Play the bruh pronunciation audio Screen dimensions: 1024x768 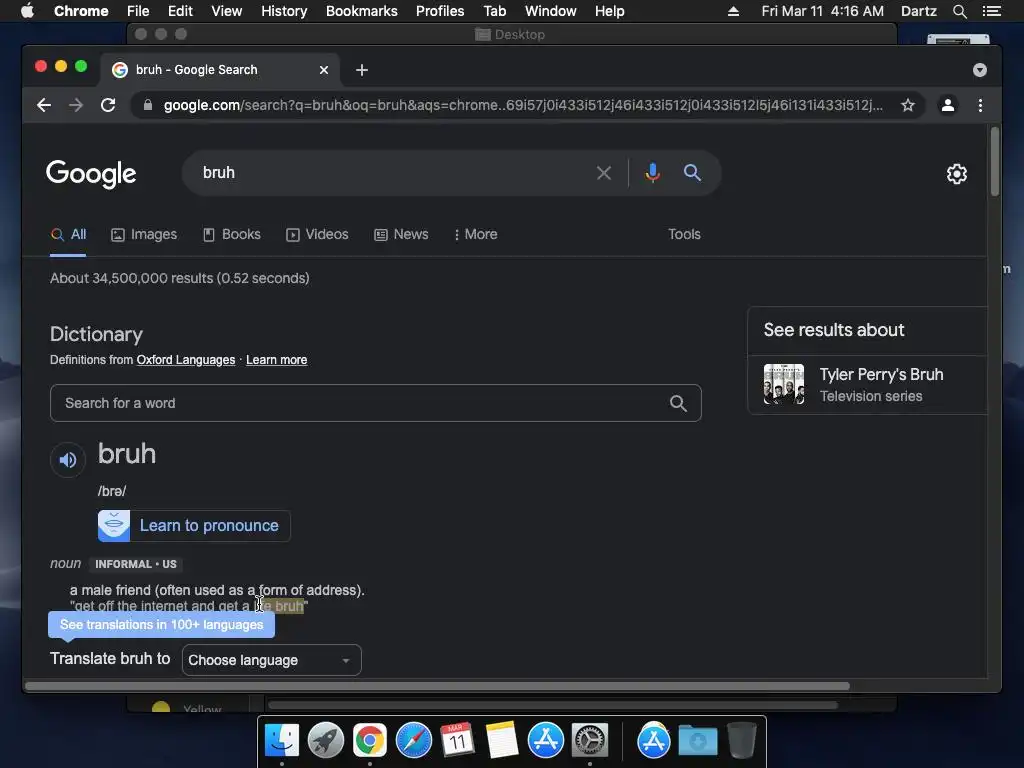(x=68, y=460)
